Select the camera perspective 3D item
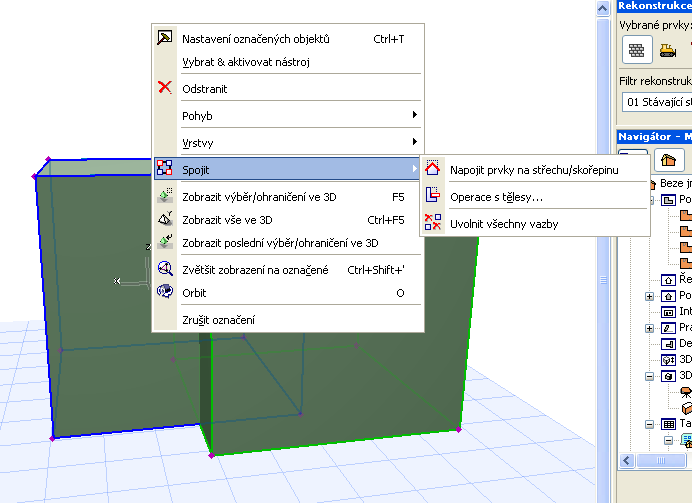 686,392
